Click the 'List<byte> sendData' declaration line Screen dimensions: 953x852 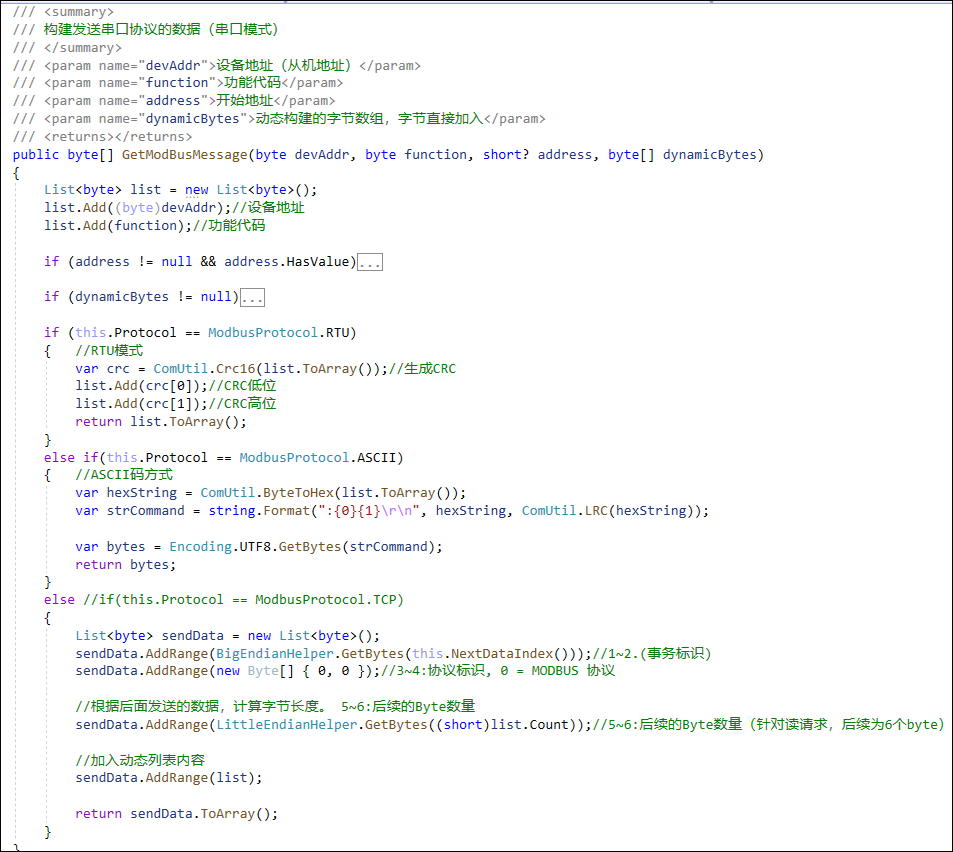coord(227,636)
